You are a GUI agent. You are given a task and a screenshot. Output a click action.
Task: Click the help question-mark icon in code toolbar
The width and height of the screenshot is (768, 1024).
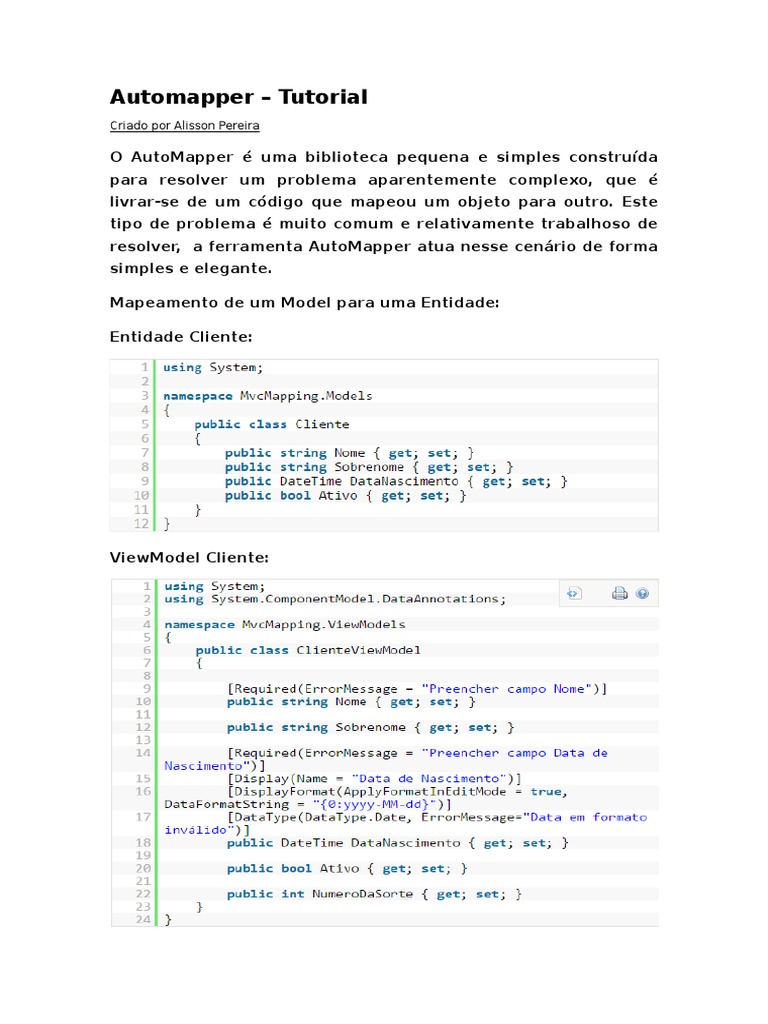(x=643, y=593)
